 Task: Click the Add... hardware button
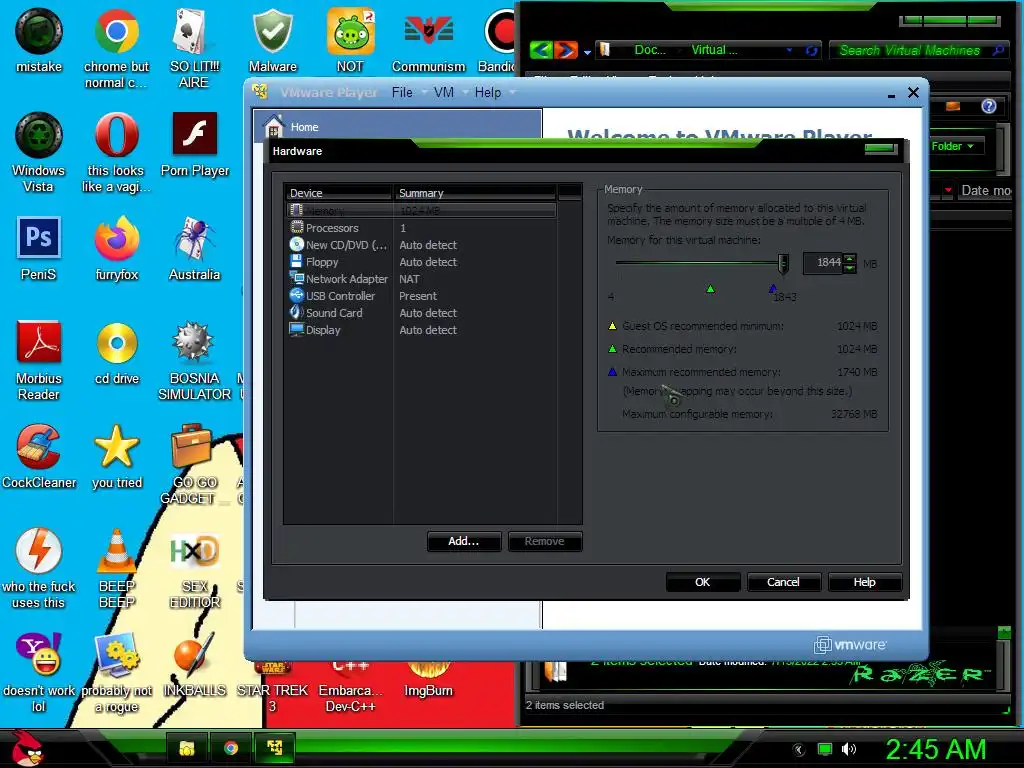click(464, 541)
